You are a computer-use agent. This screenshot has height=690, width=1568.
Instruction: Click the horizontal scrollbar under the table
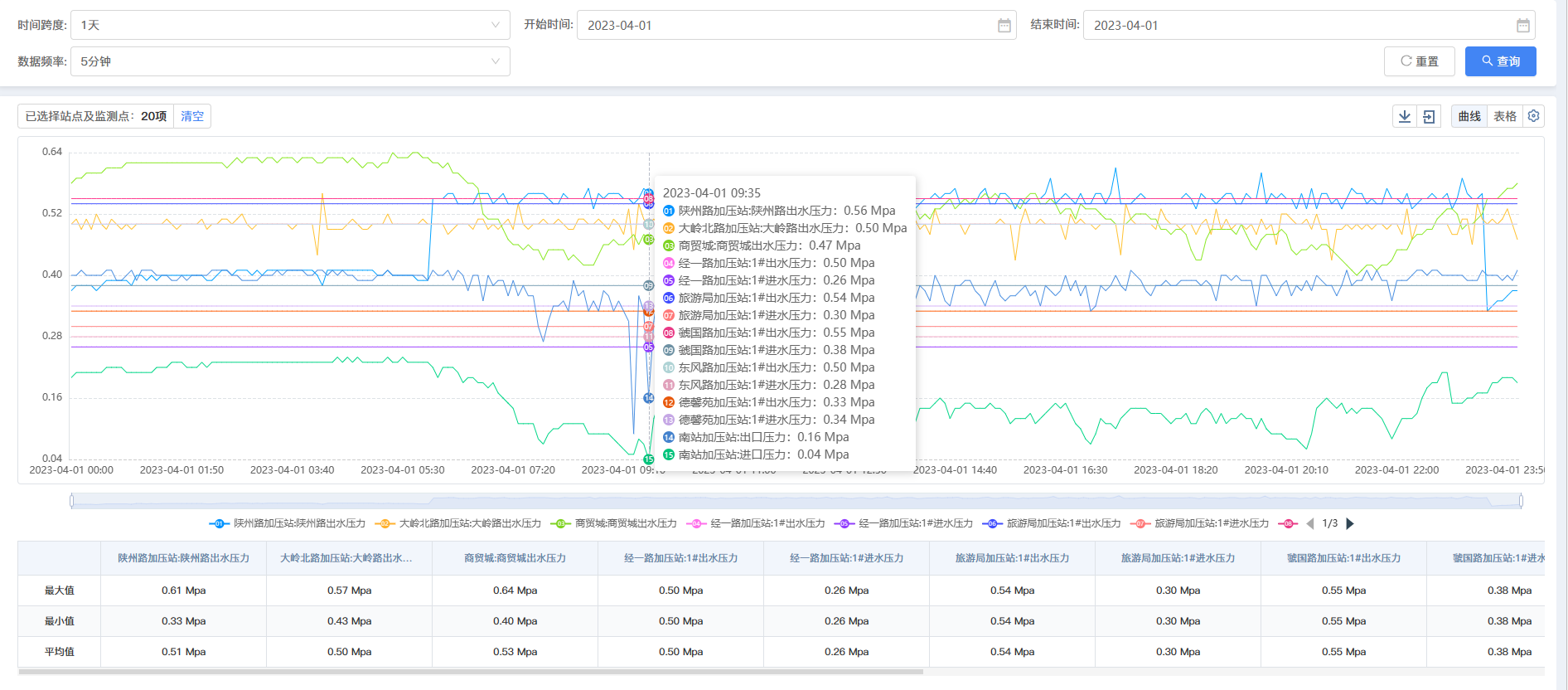[x=471, y=672]
